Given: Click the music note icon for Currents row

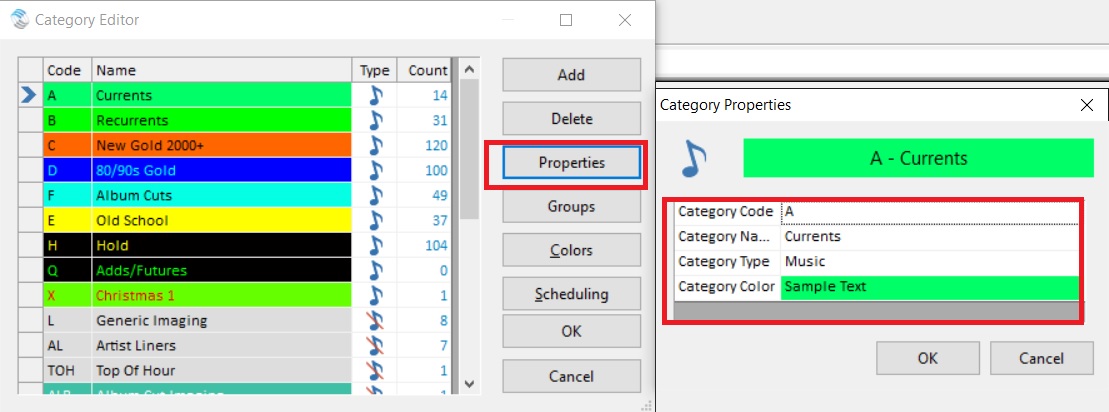Looking at the screenshot, I should pyautogui.click(x=375, y=96).
